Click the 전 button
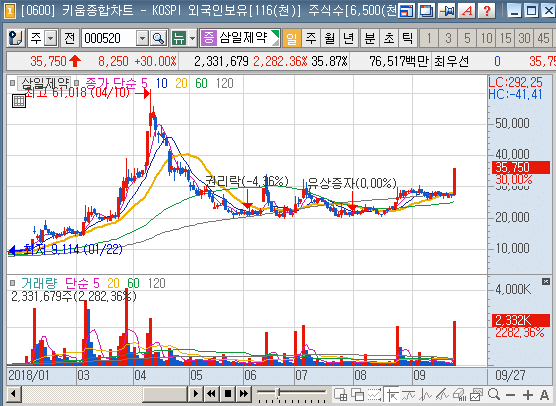This screenshot has height=406, width=556. coord(70,38)
